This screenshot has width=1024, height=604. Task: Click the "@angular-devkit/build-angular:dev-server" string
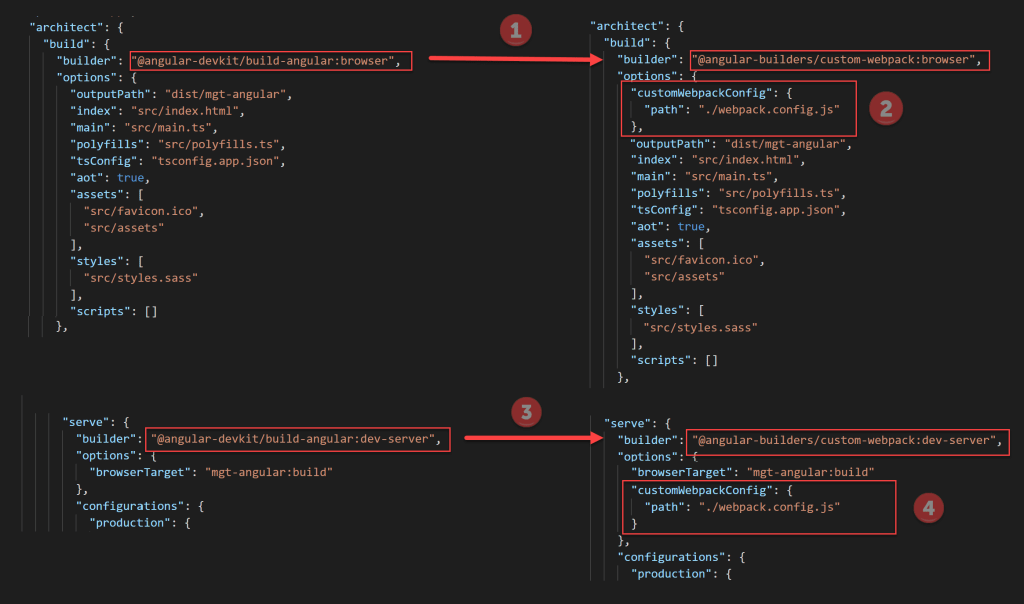[x=299, y=439]
